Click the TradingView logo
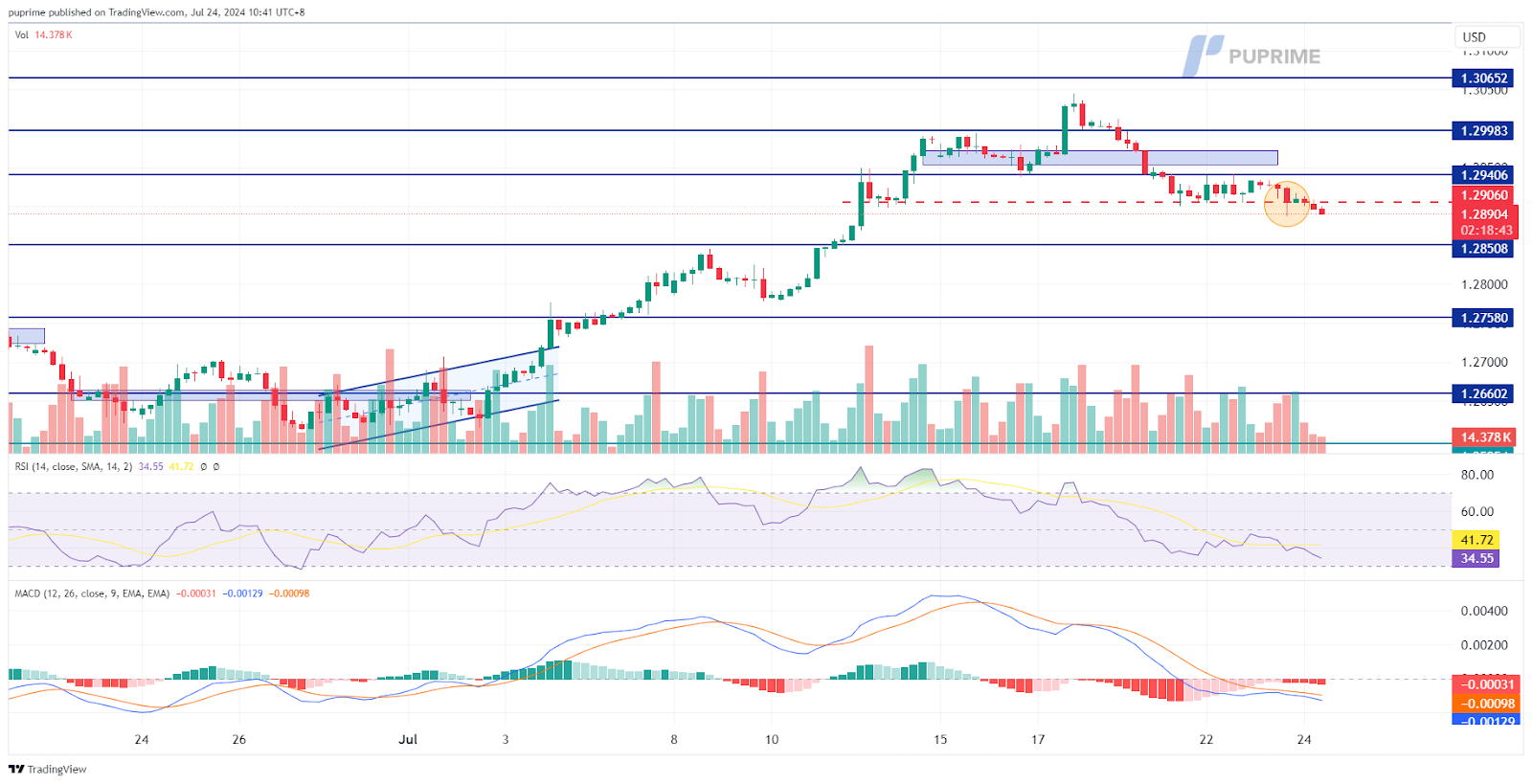This screenshot has width=1532, height=784. click(48, 770)
